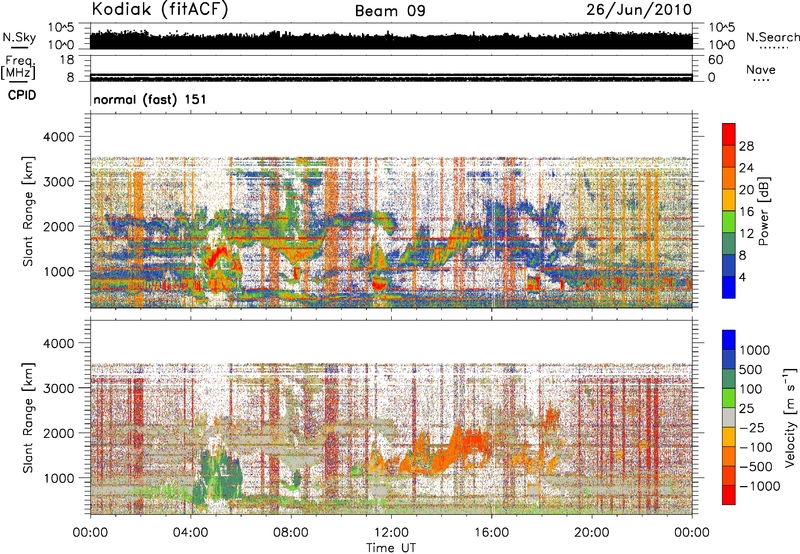The height and width of the screenshot is (554, 800).
Task: Pick the red bottom Velocity colorbar segment
Action: click(x=729, y=495)
